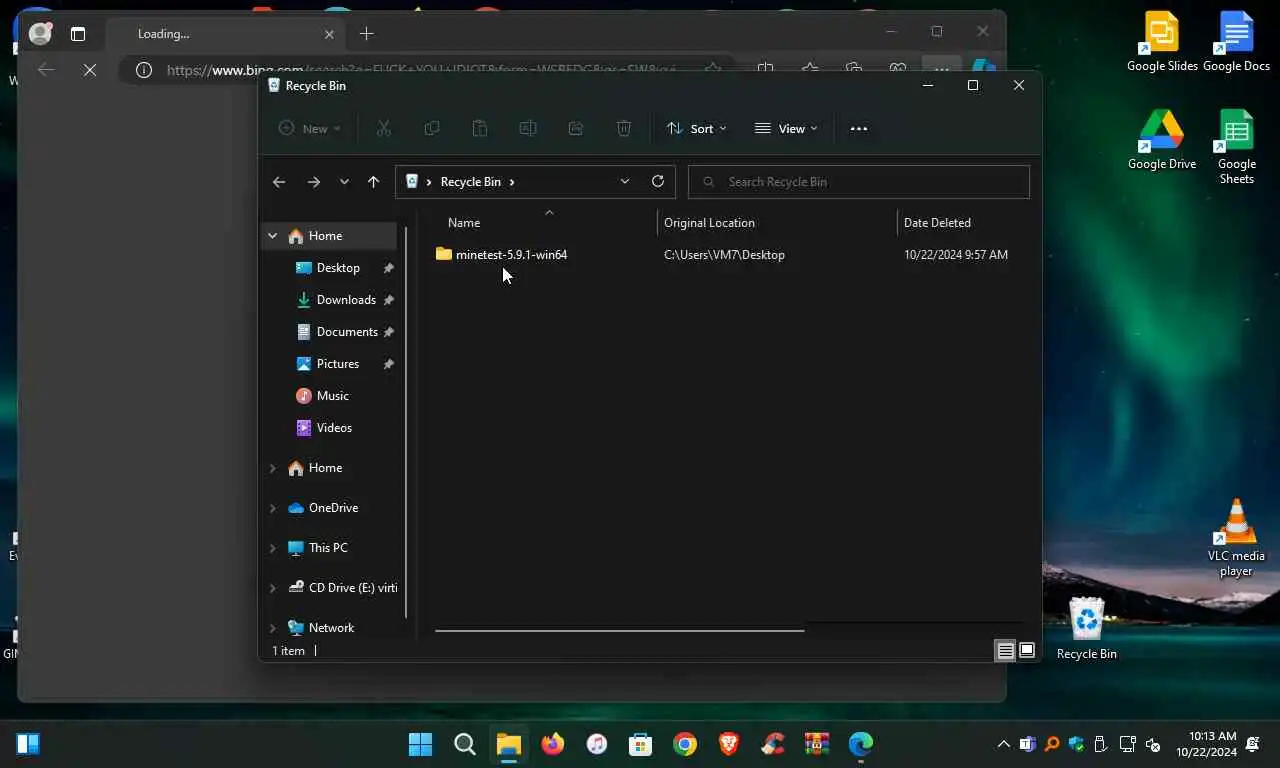Go up one folder level arrow
The height and width of the screenshot is (768, 1280).
(373, 182)
